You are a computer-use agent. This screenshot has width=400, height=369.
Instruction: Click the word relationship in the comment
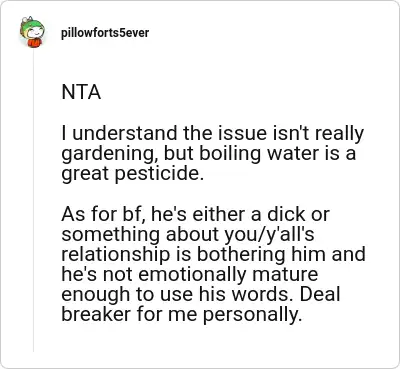point(115,255)
